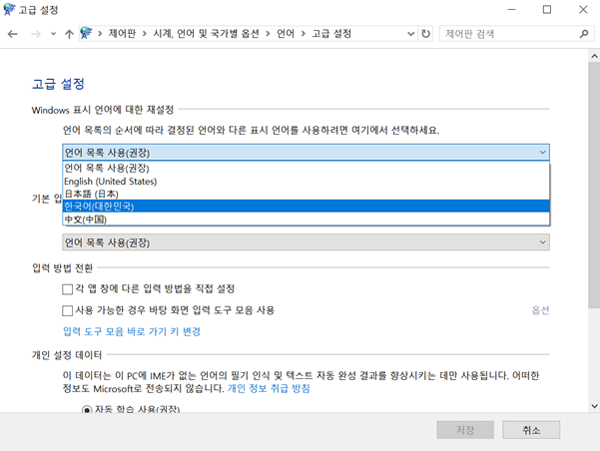Select English (United States) option
600x451 pixels.
pos(306,181)
